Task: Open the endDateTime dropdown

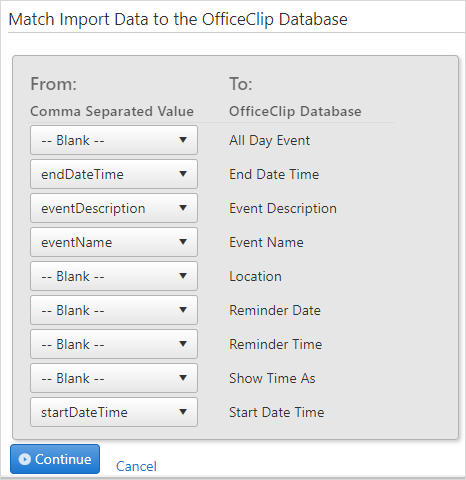Action: pyautogui.click(x=114, y=174)
